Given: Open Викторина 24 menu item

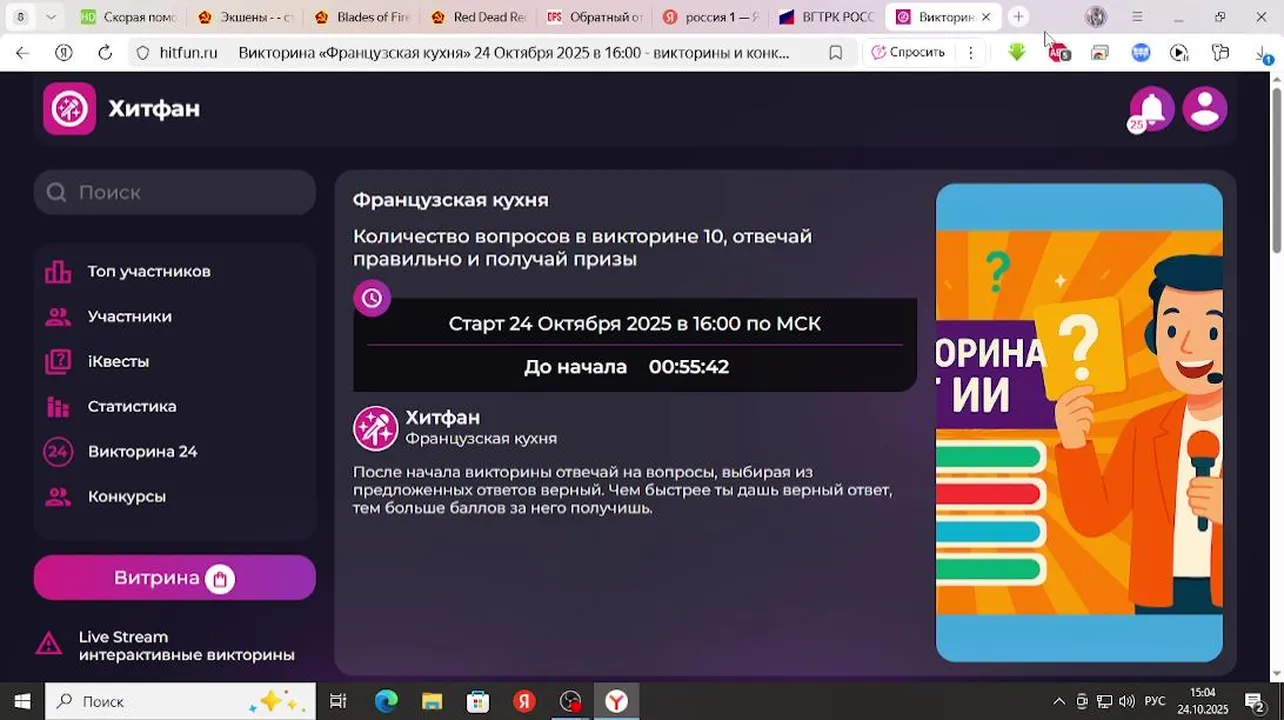Looking at the screenshot, I should (x=143, y=451).
